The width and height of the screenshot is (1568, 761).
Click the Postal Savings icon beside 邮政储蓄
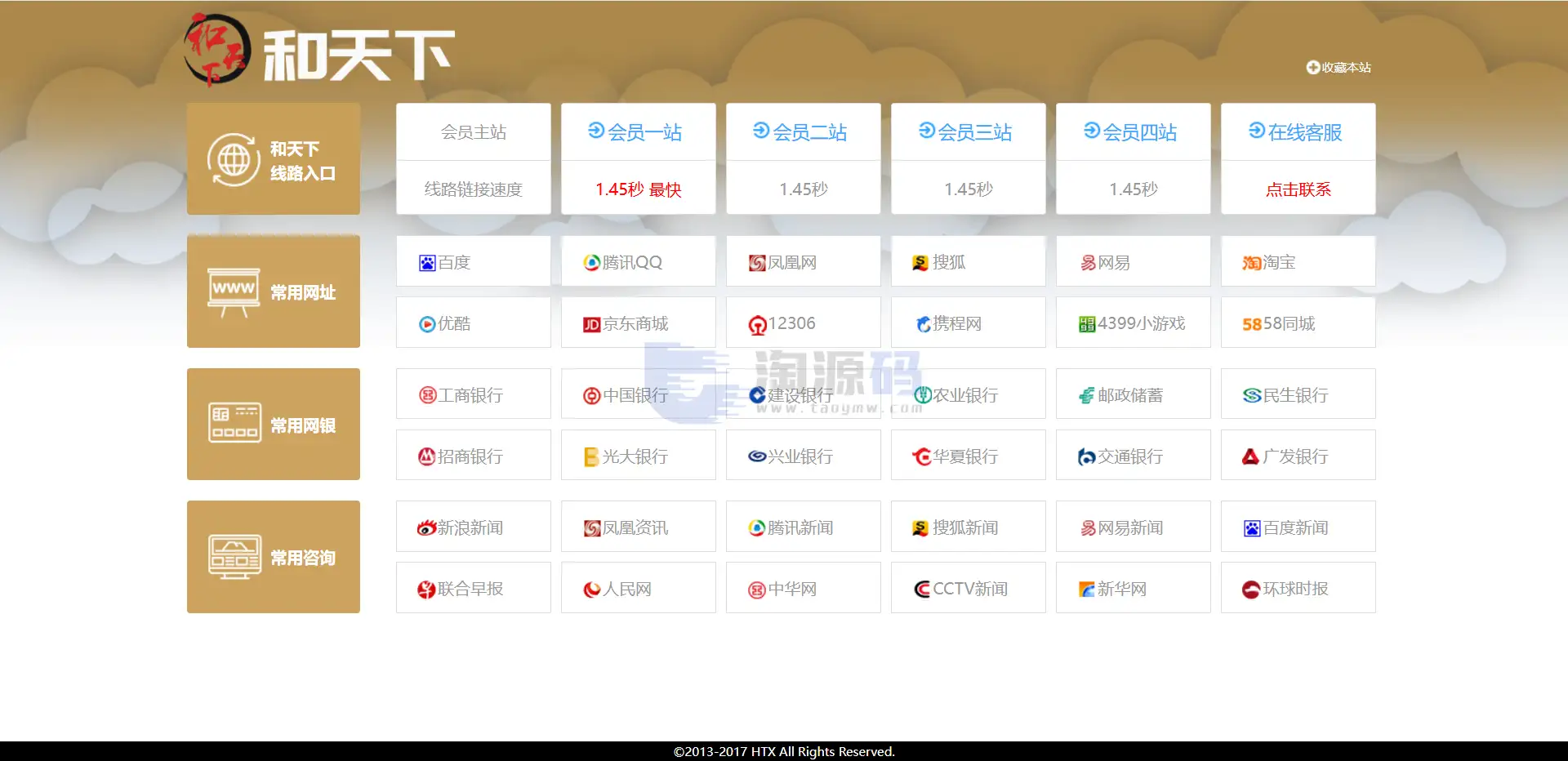pos(1087,396)
